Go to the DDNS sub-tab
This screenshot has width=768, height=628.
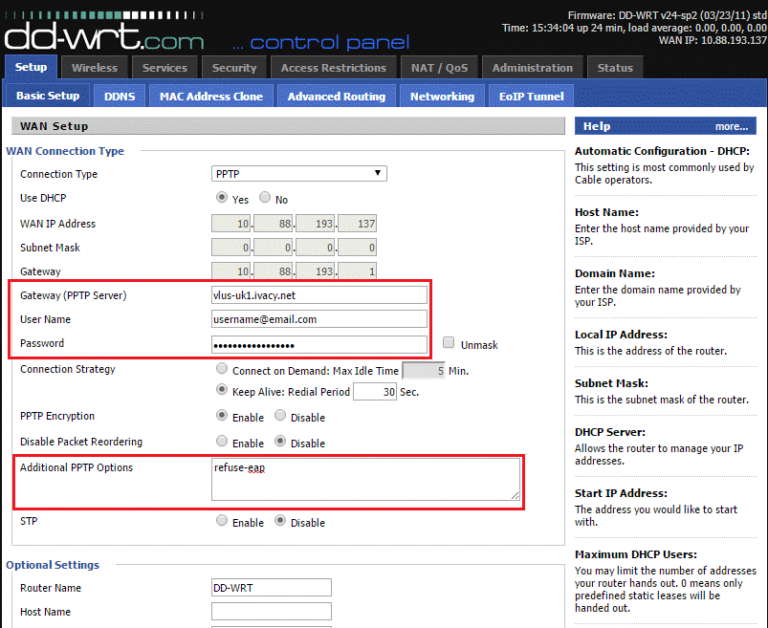click(x=119, y=97)
